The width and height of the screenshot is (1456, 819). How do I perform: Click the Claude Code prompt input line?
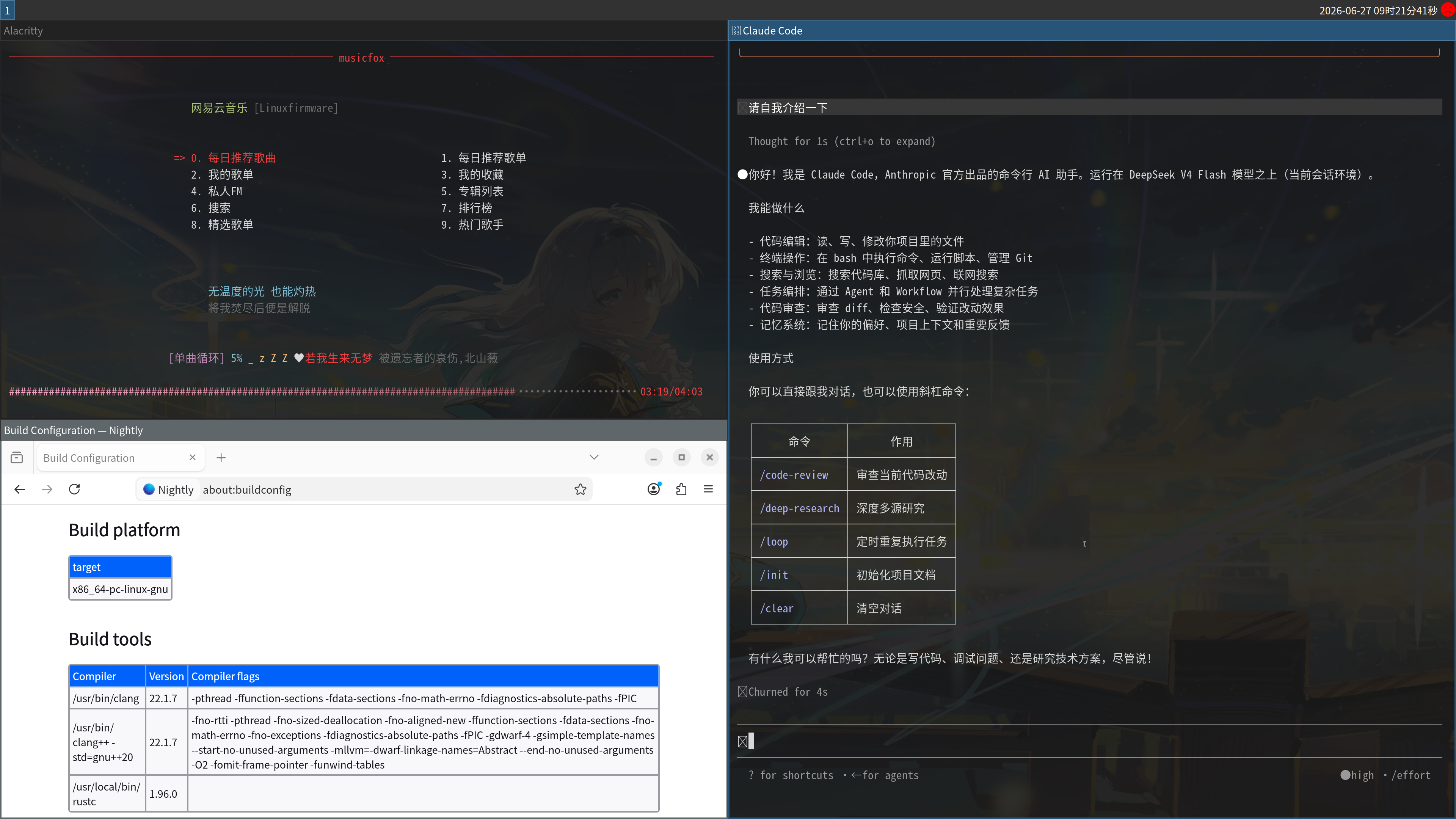pos(1090,741)
